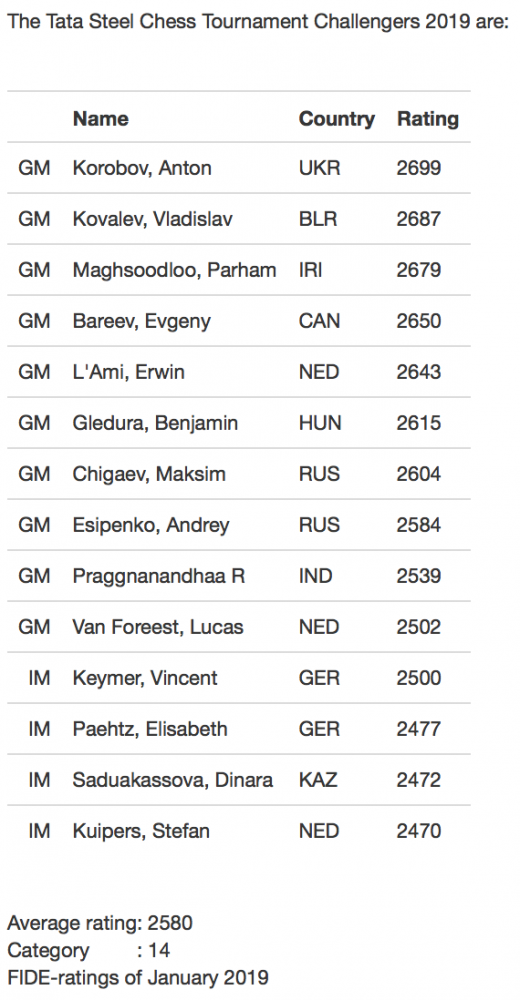Click Kuipers, Stefan name
This screenshot has height=1000, width=520.
[x=141, y=831]
